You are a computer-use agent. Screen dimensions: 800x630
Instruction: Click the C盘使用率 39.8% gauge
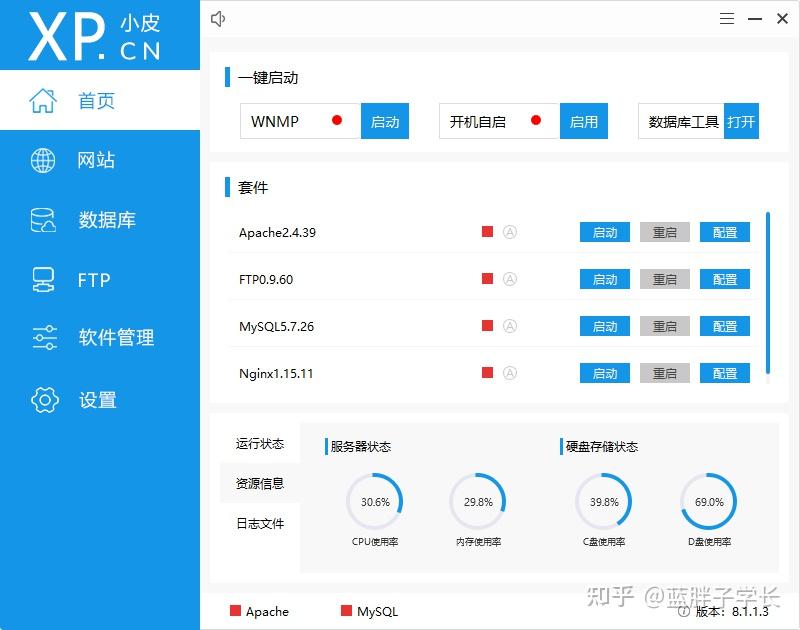click(x=604, y=501)
